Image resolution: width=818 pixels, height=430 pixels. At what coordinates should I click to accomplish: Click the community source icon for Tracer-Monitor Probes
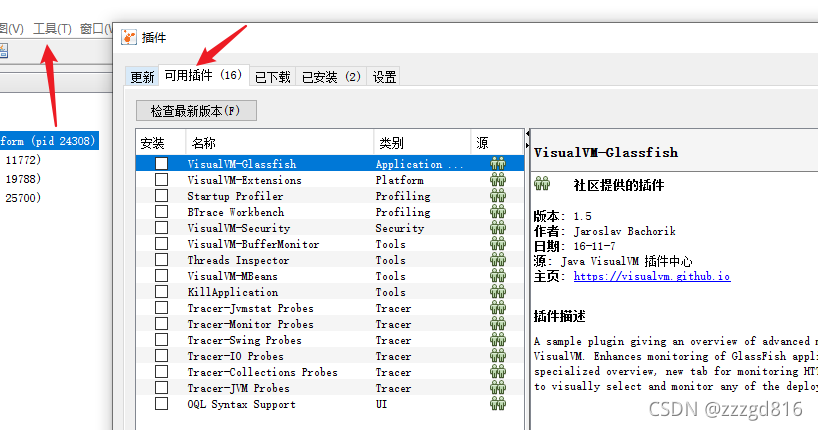point(498,324)
